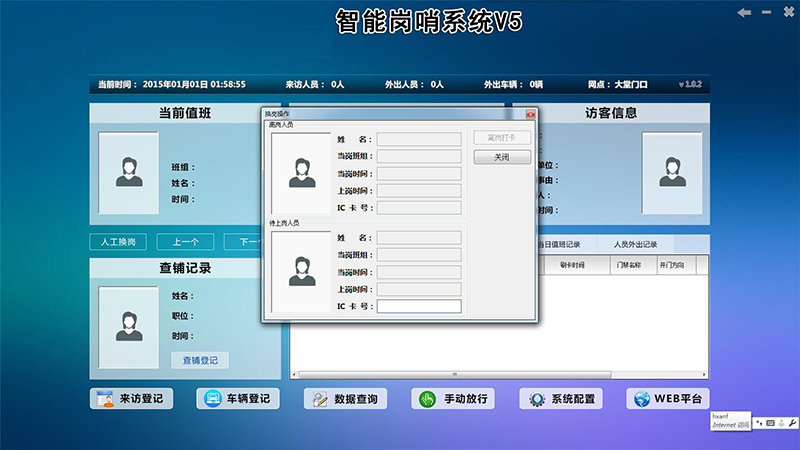
Task: Open the 数据查询 data query icon
Action: [318, 399]
